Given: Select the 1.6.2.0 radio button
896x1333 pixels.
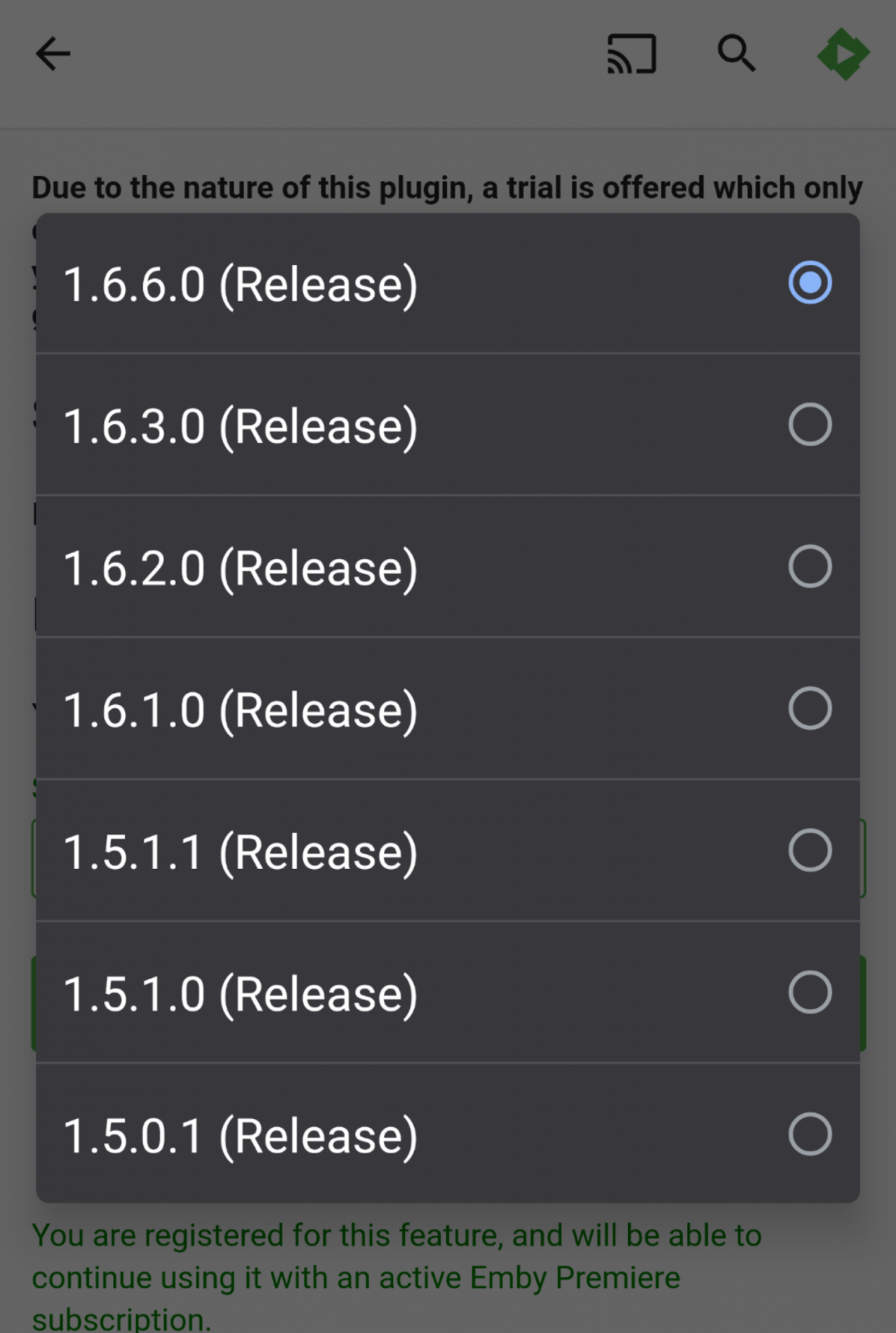Looking at the screenshot, I should point(809,567).
